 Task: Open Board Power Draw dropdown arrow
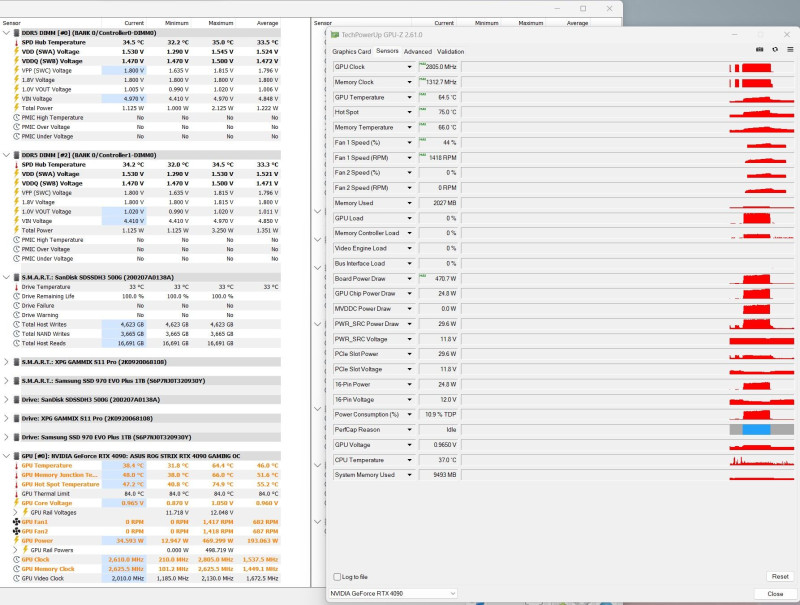(x=409, y=279)
